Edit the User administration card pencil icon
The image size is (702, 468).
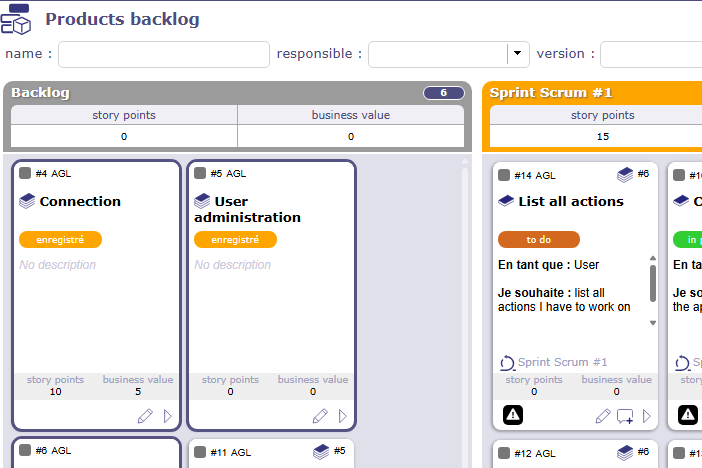[x=320, y=416]
